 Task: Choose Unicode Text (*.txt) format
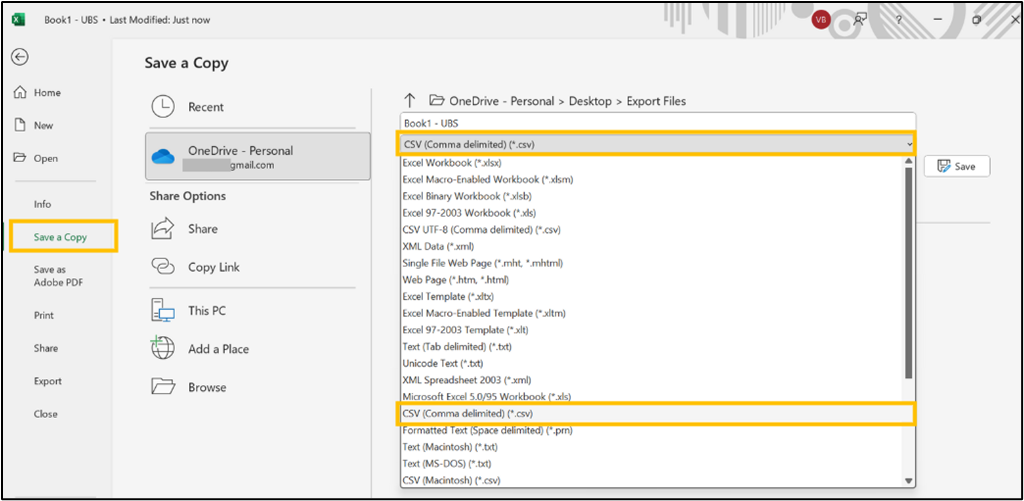pos(652,363)
